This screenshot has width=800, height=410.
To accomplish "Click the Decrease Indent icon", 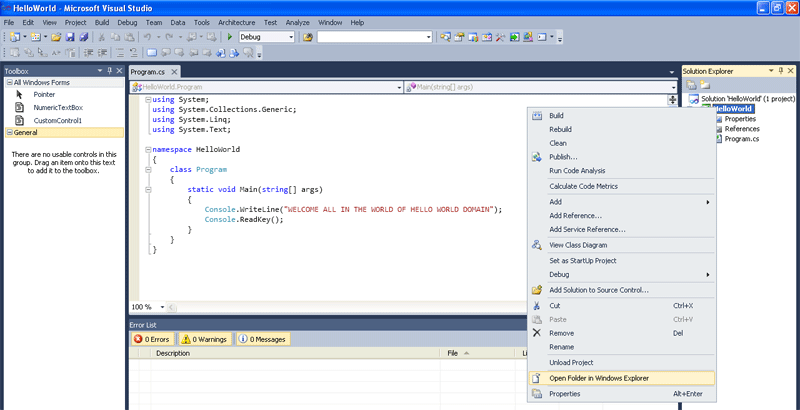I will pos(88,52).
